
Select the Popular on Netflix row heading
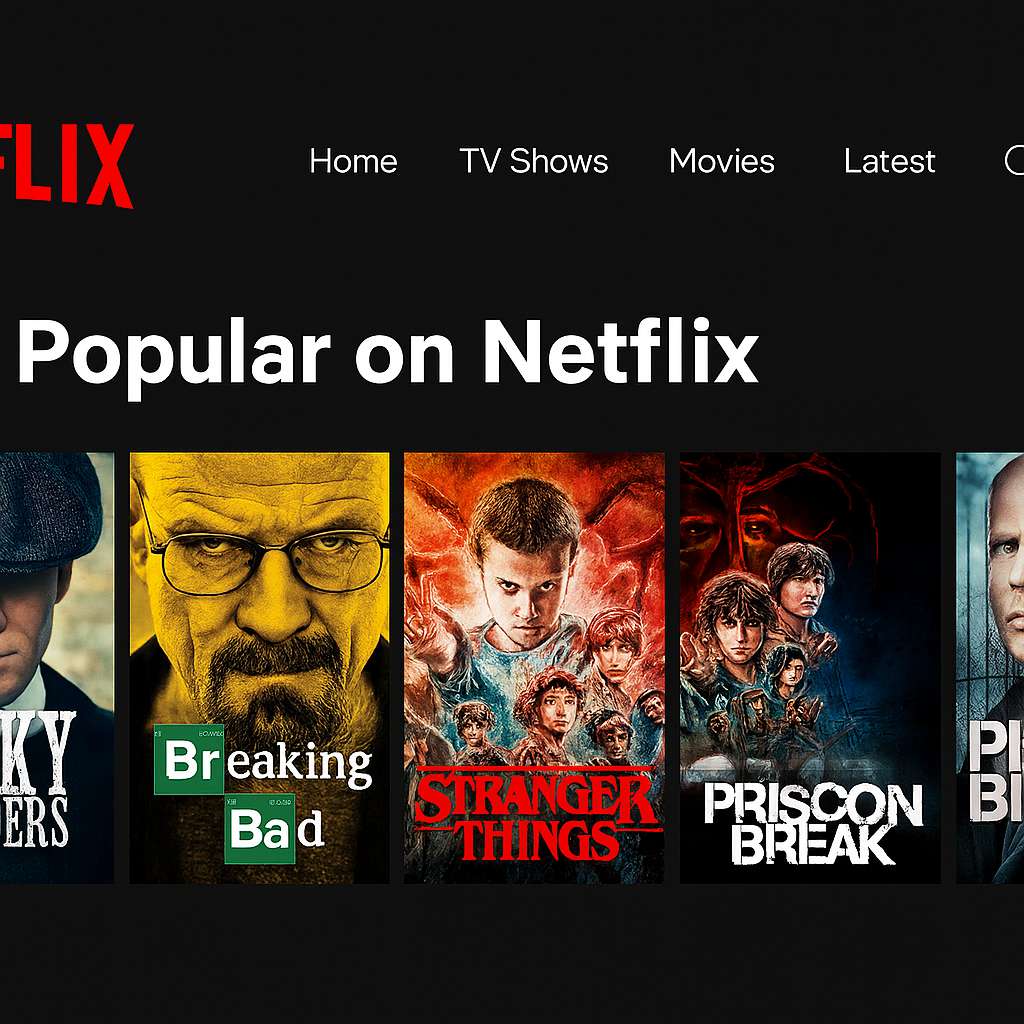pyautogui.click(x=388, y=354)
